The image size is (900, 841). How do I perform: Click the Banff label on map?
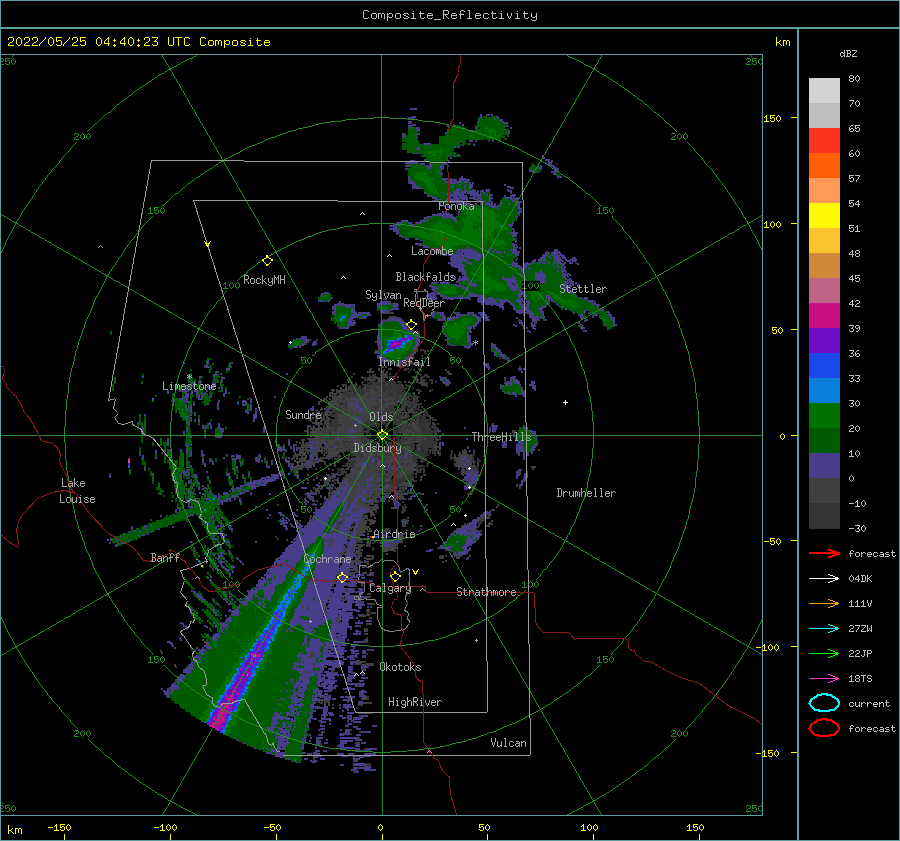165,557
